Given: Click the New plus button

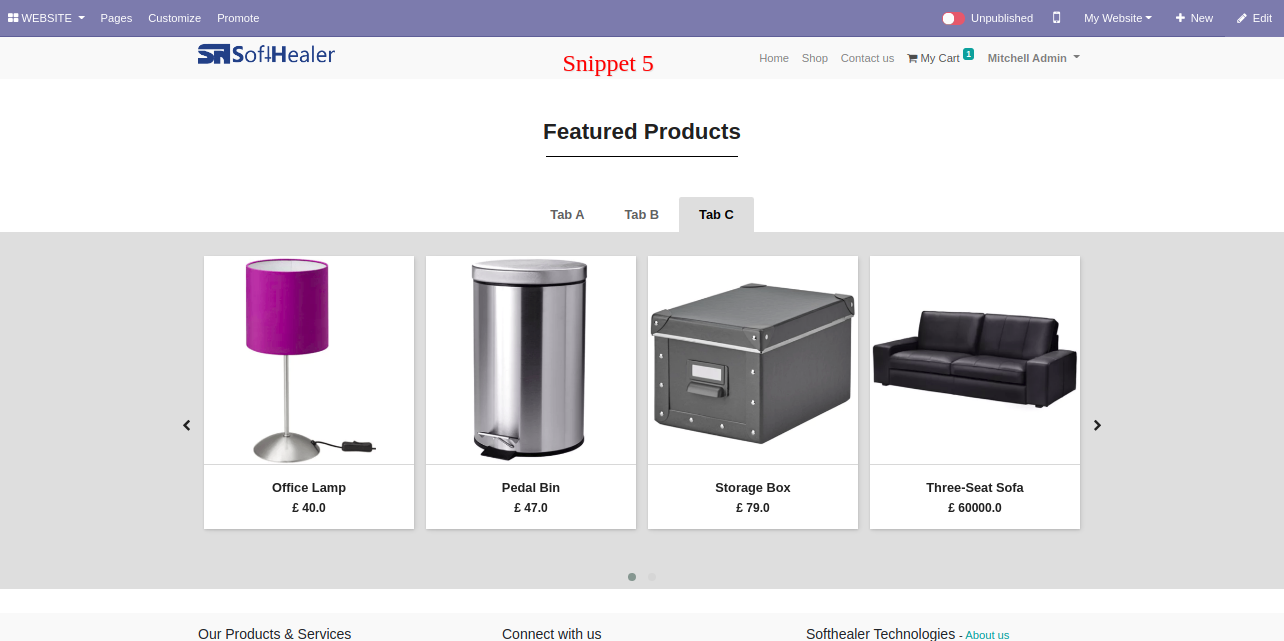Looking at the screenshot, I should (x=1194, y=18).
